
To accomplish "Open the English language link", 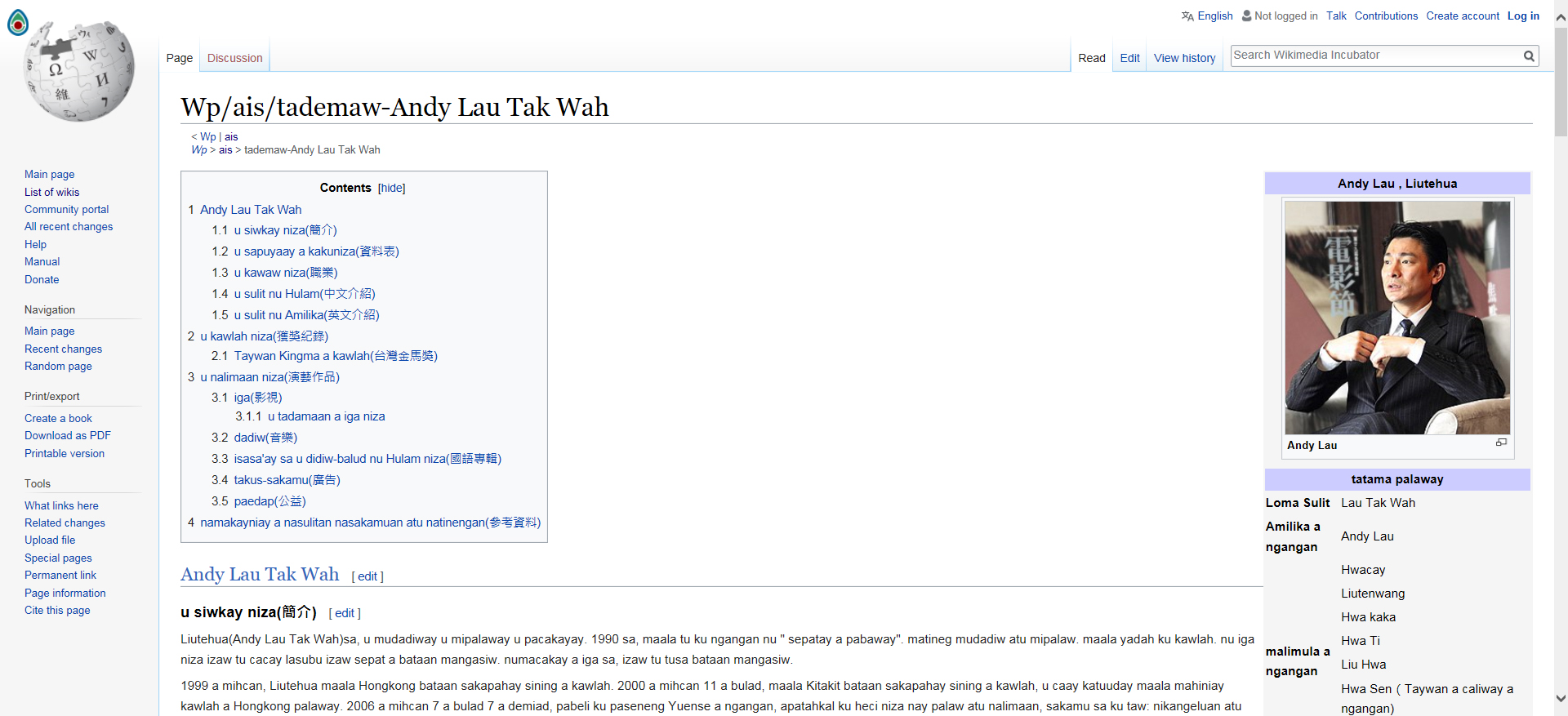I will 1215,16.
